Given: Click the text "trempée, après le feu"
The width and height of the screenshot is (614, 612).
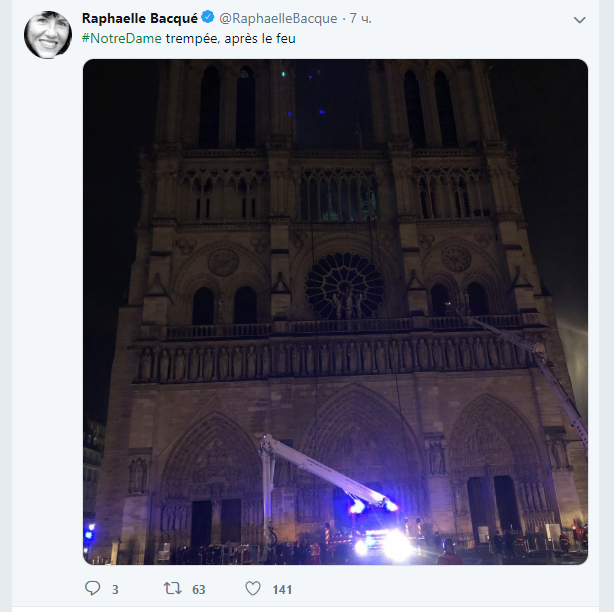Looking at the screenshot, I should [x=231, y=39].
